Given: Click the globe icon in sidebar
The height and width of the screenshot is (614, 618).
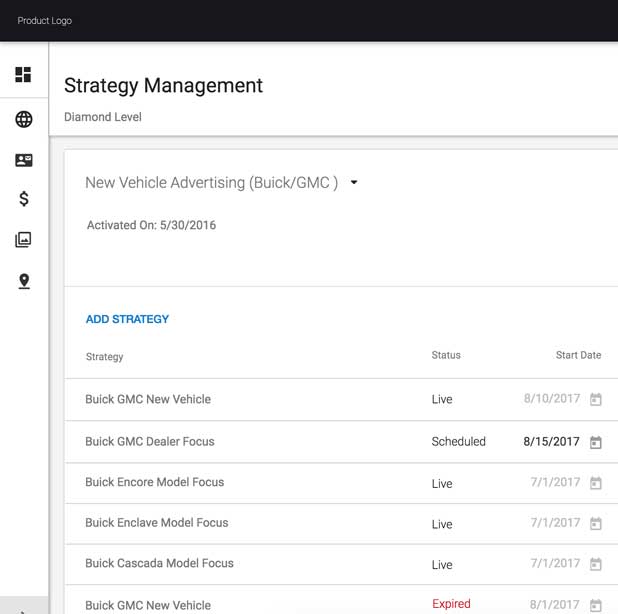Looking at the screenshot, I should (x=23, y=120).
